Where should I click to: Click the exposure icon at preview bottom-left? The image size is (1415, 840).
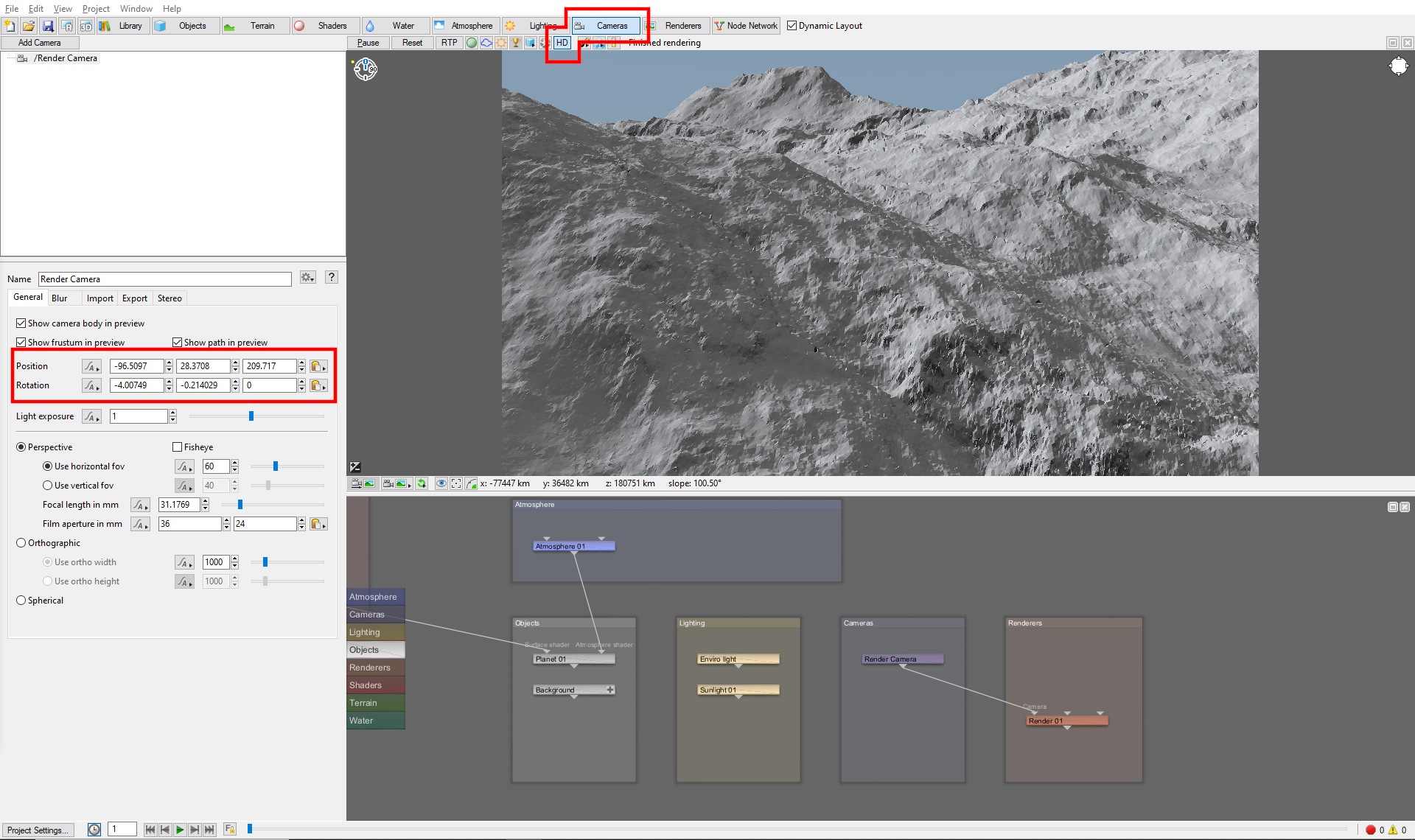(355, 466)
